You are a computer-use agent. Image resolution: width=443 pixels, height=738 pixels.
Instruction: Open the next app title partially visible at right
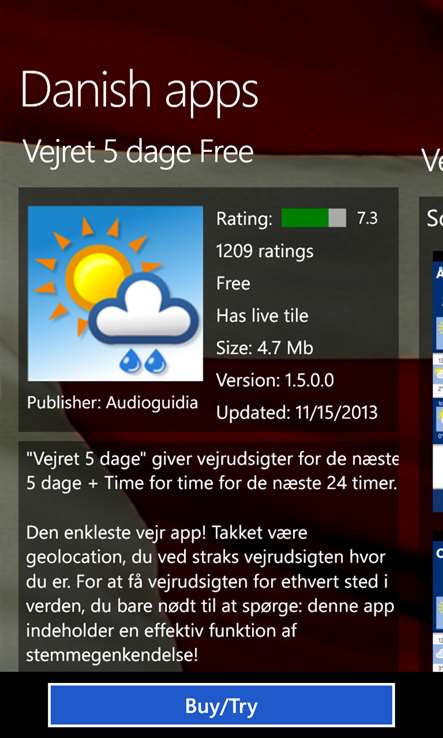pos(432,160)
